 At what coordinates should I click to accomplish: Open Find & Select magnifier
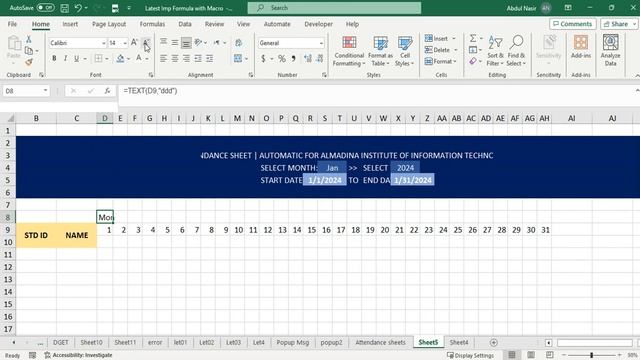pos(516,51)
